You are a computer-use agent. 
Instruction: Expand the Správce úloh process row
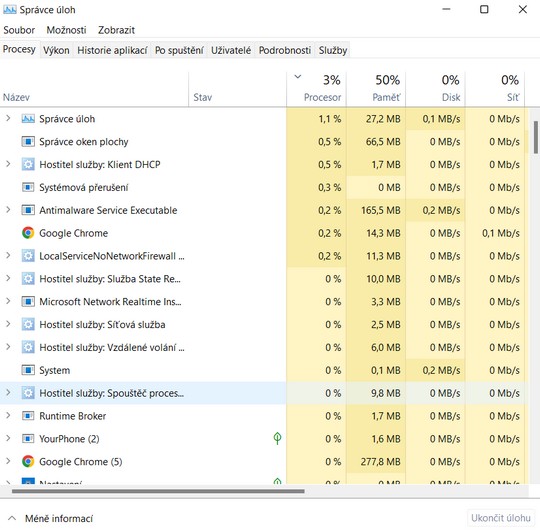point(8,118)
